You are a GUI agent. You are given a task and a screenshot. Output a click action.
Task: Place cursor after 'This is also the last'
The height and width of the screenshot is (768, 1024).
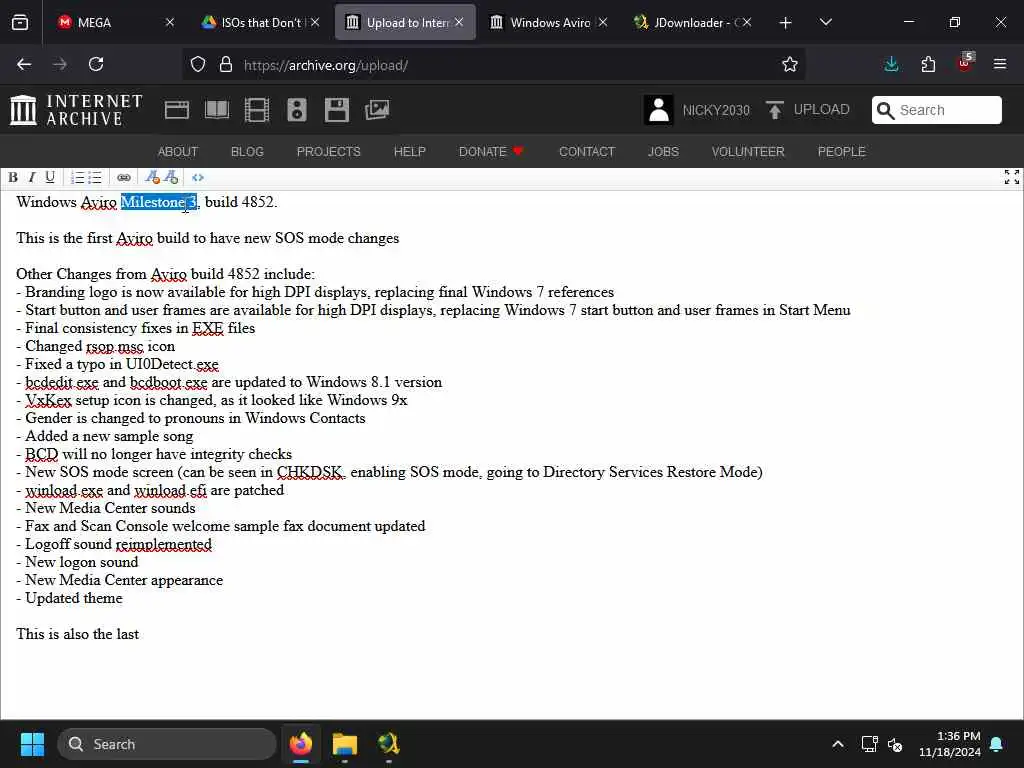pos(139,634)
